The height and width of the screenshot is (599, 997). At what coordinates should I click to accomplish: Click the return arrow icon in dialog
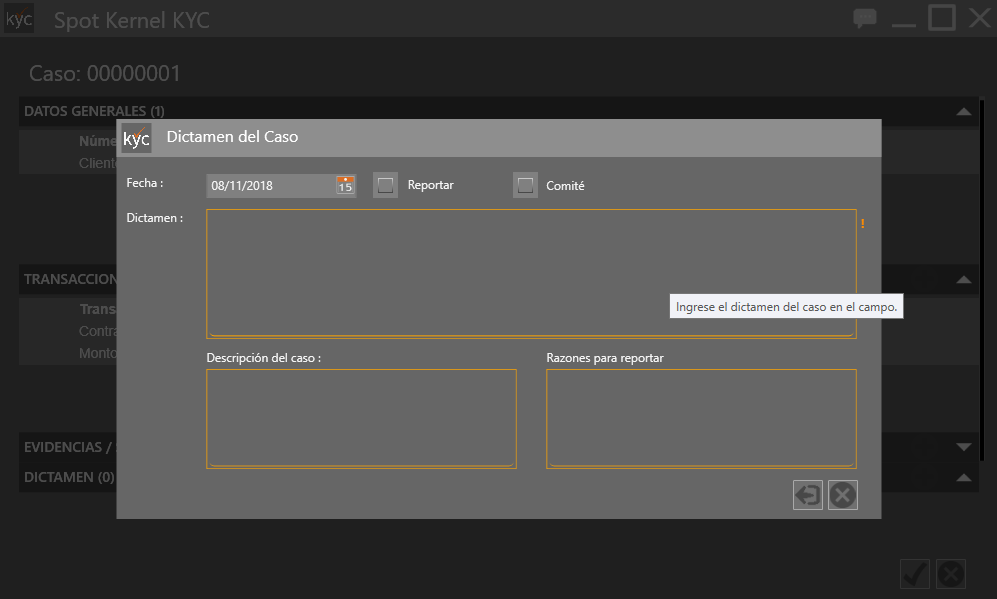(807, 495)
